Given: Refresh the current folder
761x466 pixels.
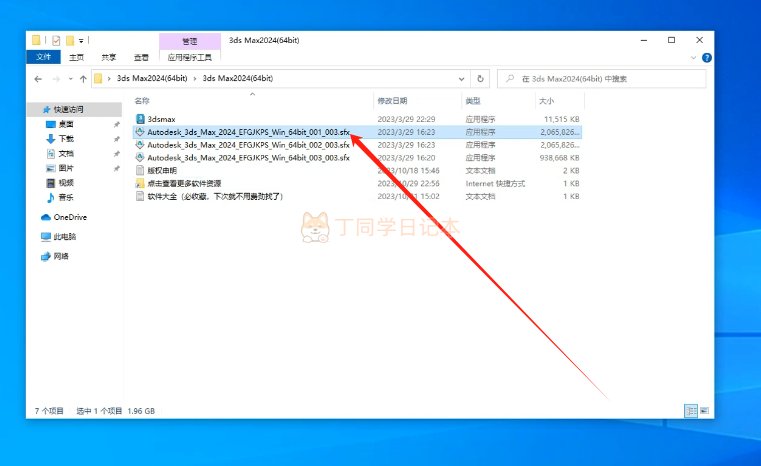Looking at the screenshot, I should [x=480, y=79].
